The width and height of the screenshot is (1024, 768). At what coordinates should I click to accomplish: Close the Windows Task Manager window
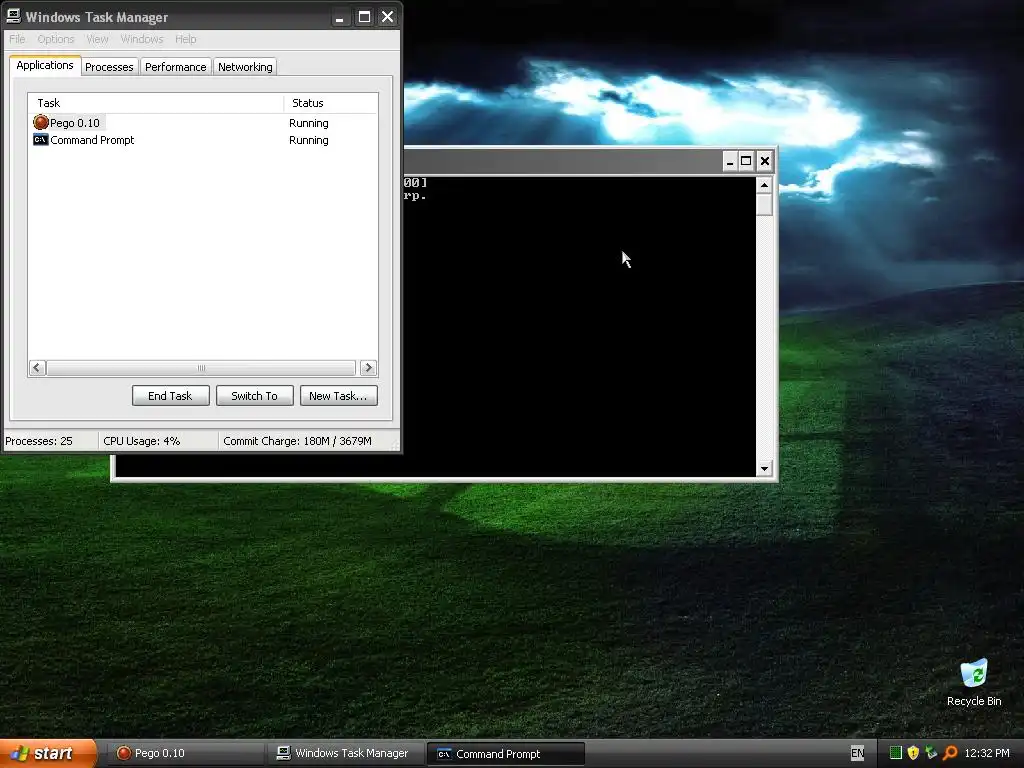pyautogui.click(x=387, y=17)
